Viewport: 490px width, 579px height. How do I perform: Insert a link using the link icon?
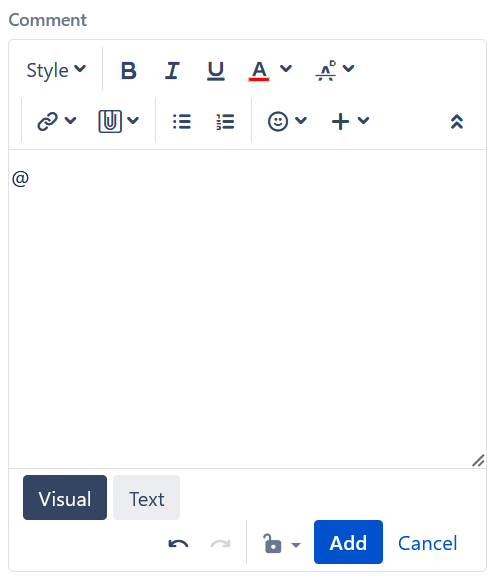point(48,121)
